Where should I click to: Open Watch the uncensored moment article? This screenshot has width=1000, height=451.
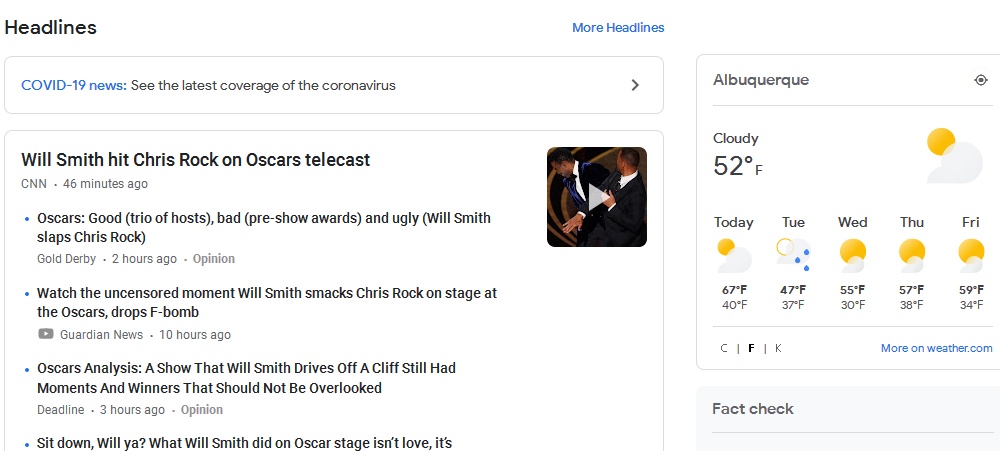tap(267, 302)
